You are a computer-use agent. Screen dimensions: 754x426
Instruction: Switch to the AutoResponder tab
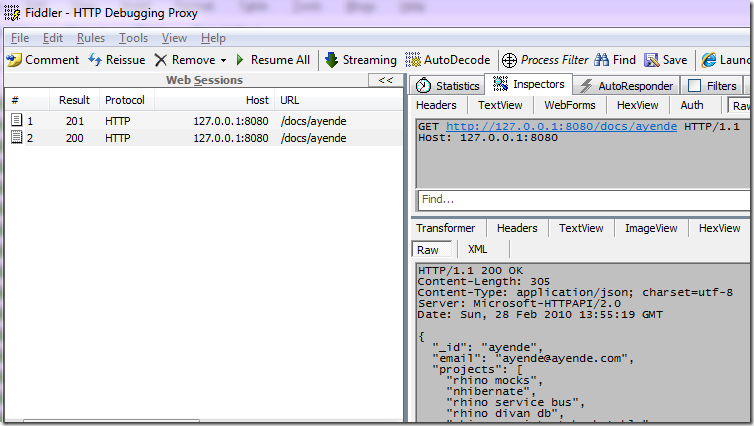click(x=627, y=86)
